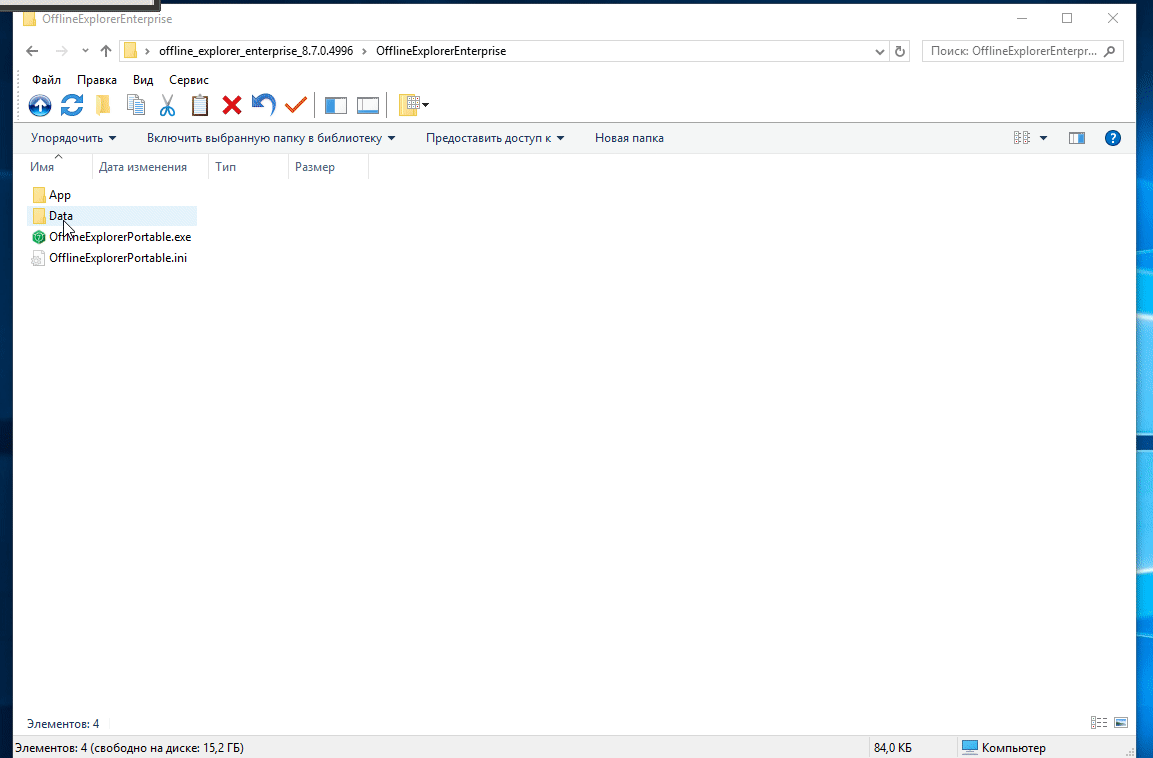Toggle the bottom pane layout icon in toolbar
1153x758 pixels.
368,105
